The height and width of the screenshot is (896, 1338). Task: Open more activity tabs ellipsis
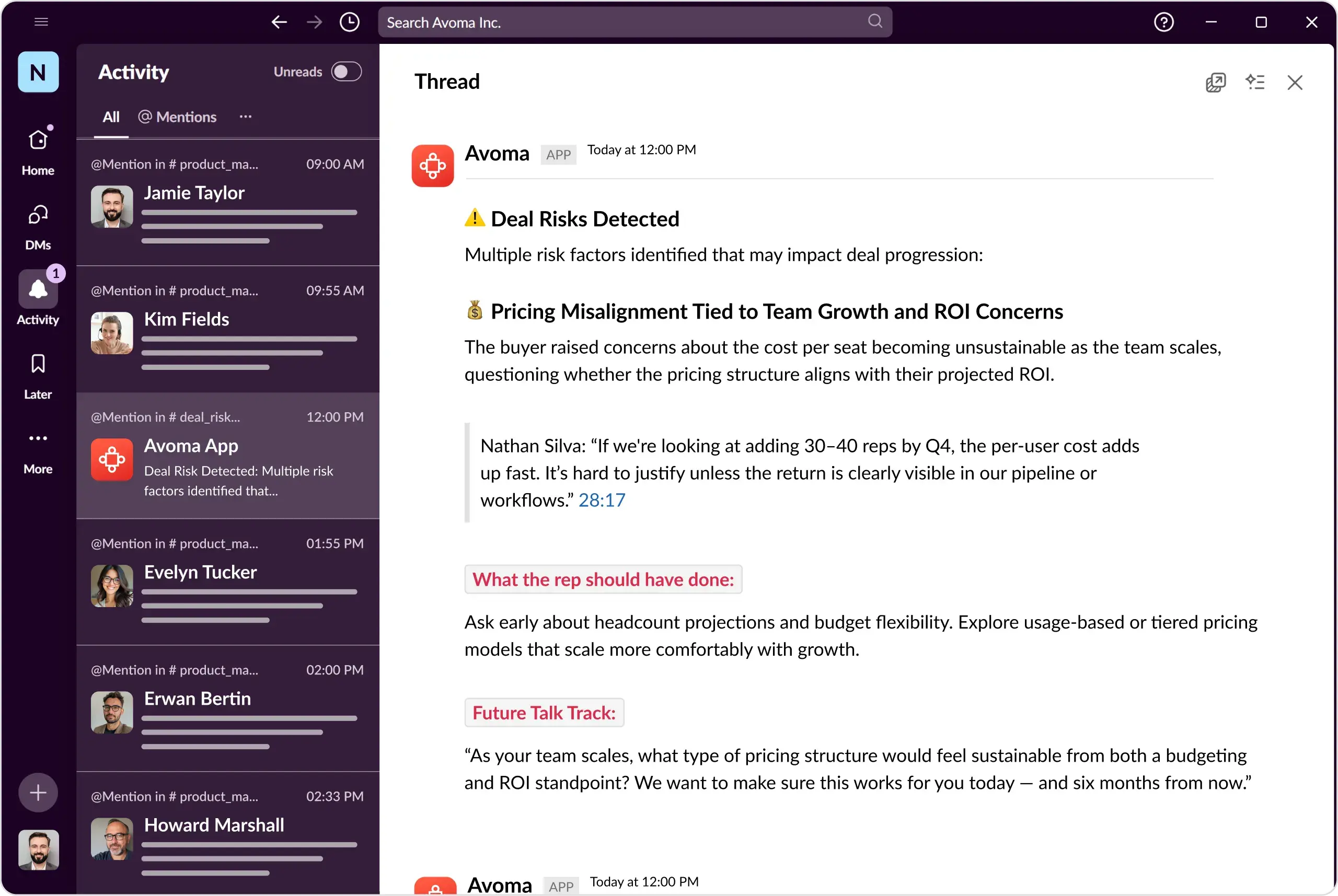click(x=246, y=117)
